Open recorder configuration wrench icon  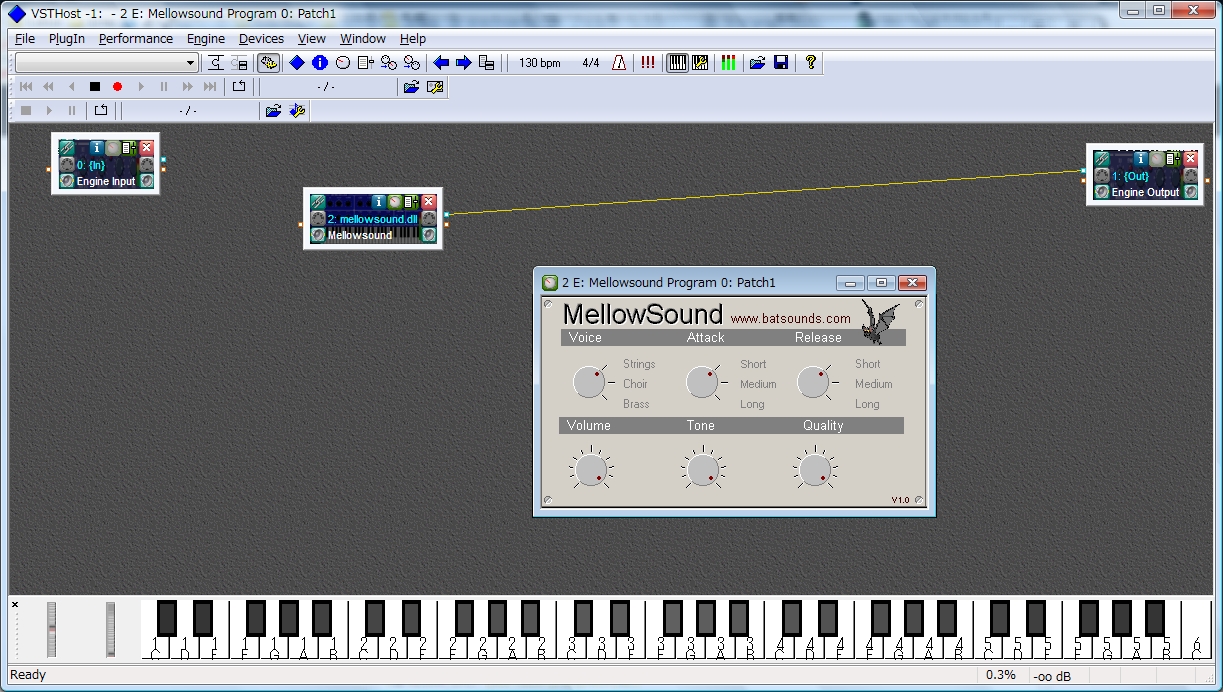click(297, 111)
